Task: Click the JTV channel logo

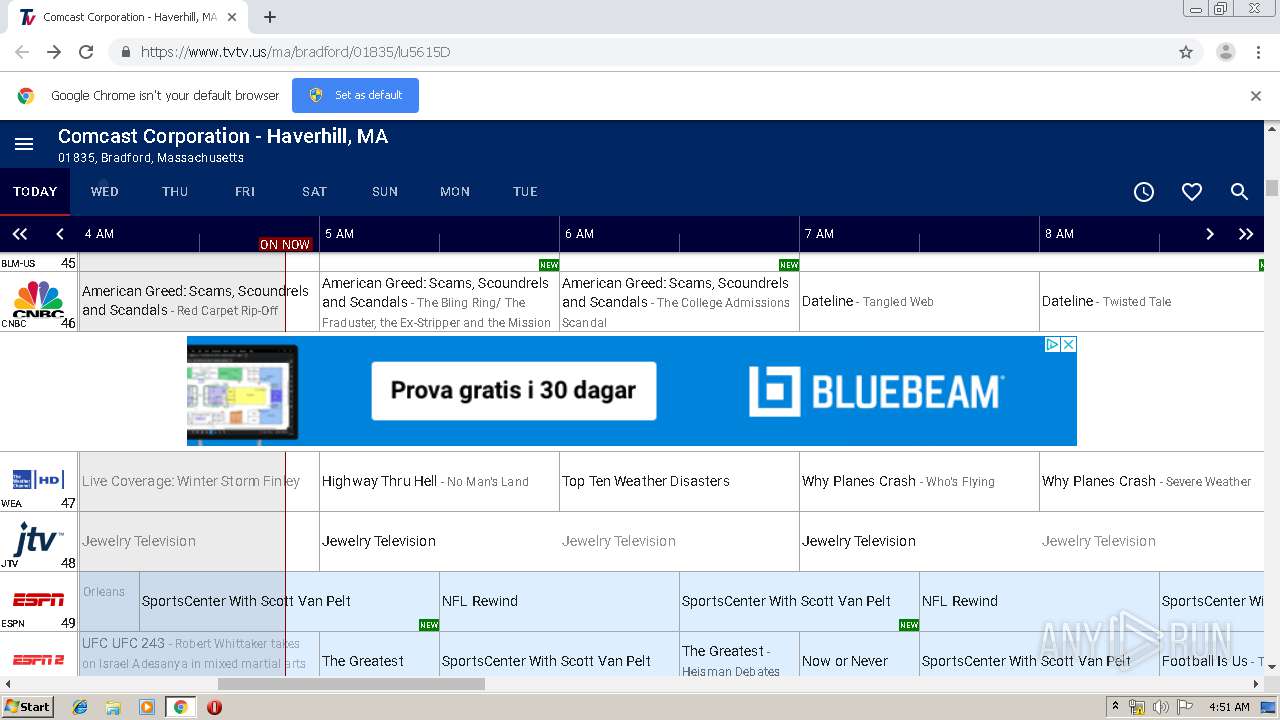Action: (38, 539)
